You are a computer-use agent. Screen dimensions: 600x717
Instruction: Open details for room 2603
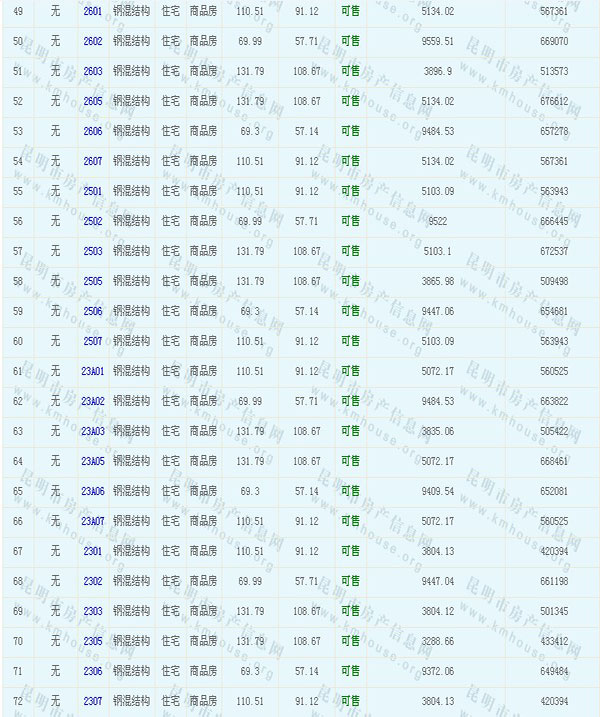(x=93, y=71)
